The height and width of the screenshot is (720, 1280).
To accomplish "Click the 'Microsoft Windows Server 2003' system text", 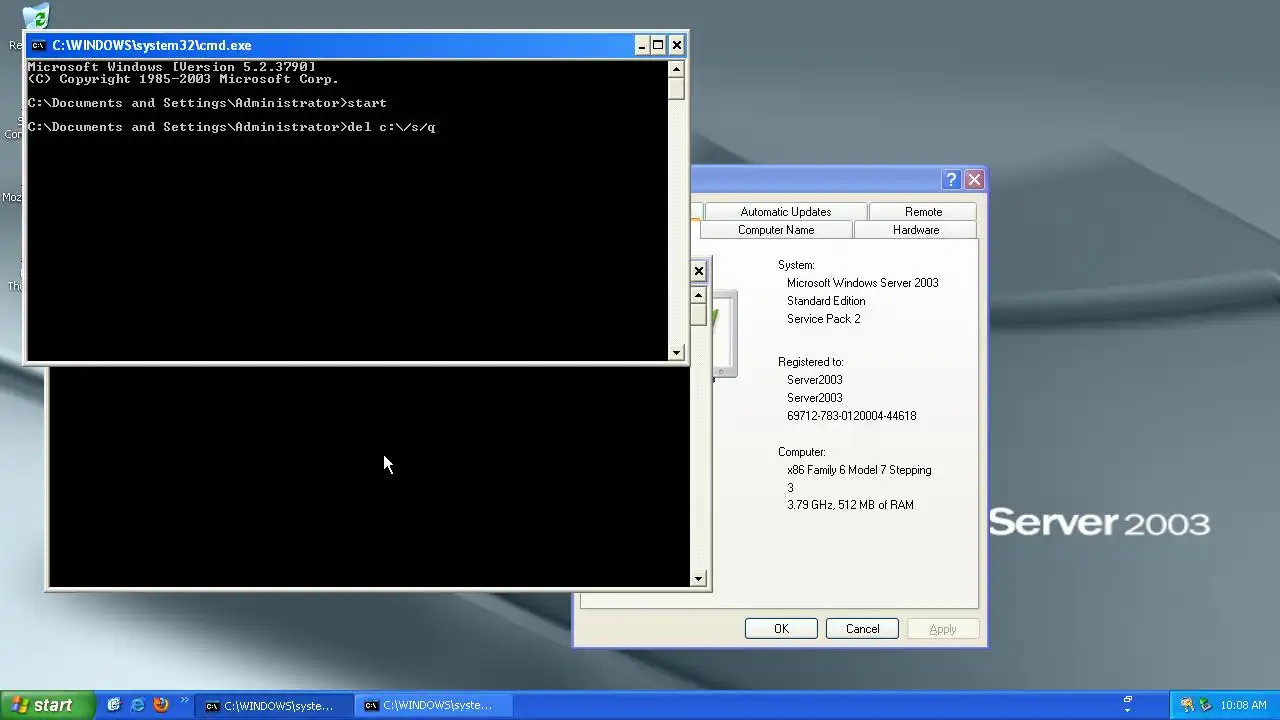I will (862, 283).
